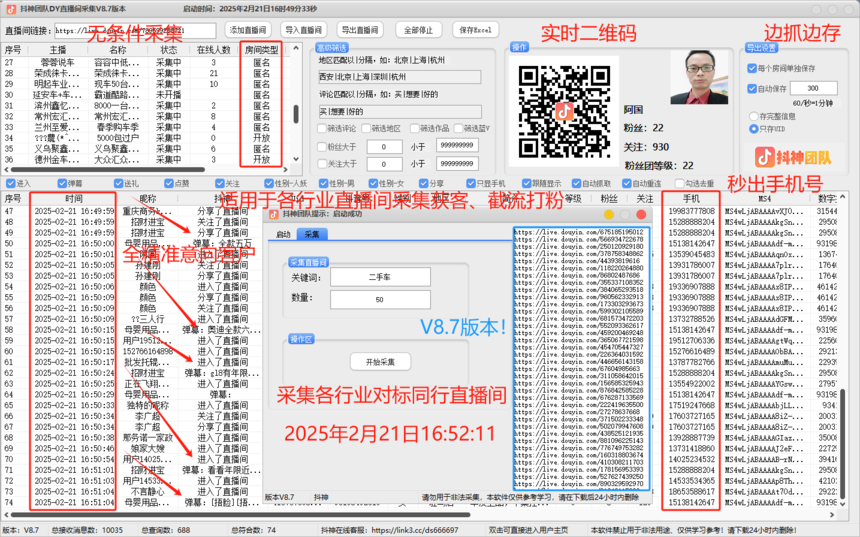This screenshot has height=537, width=860.
Task: Click the first URL in dialog link list
Action: pos(579,232)
